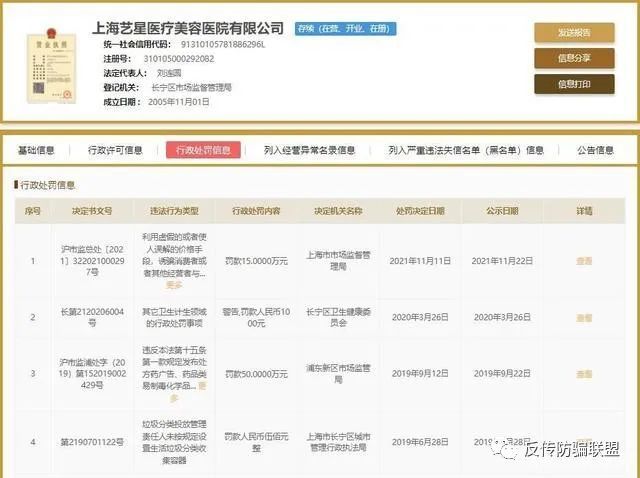
Task: Click the 公示日期 column header
Action: 502,211
